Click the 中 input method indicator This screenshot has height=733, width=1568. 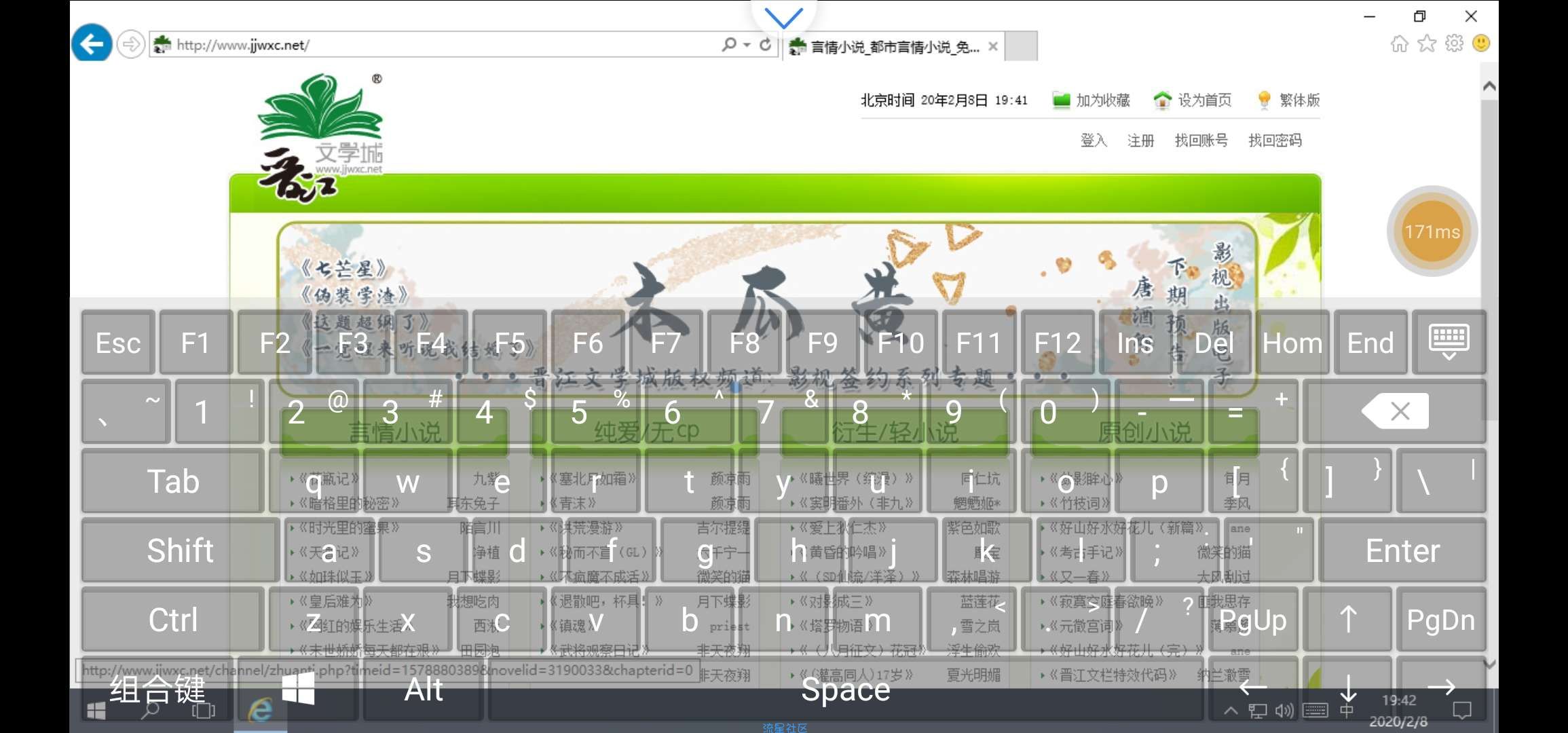(1347, 711)
